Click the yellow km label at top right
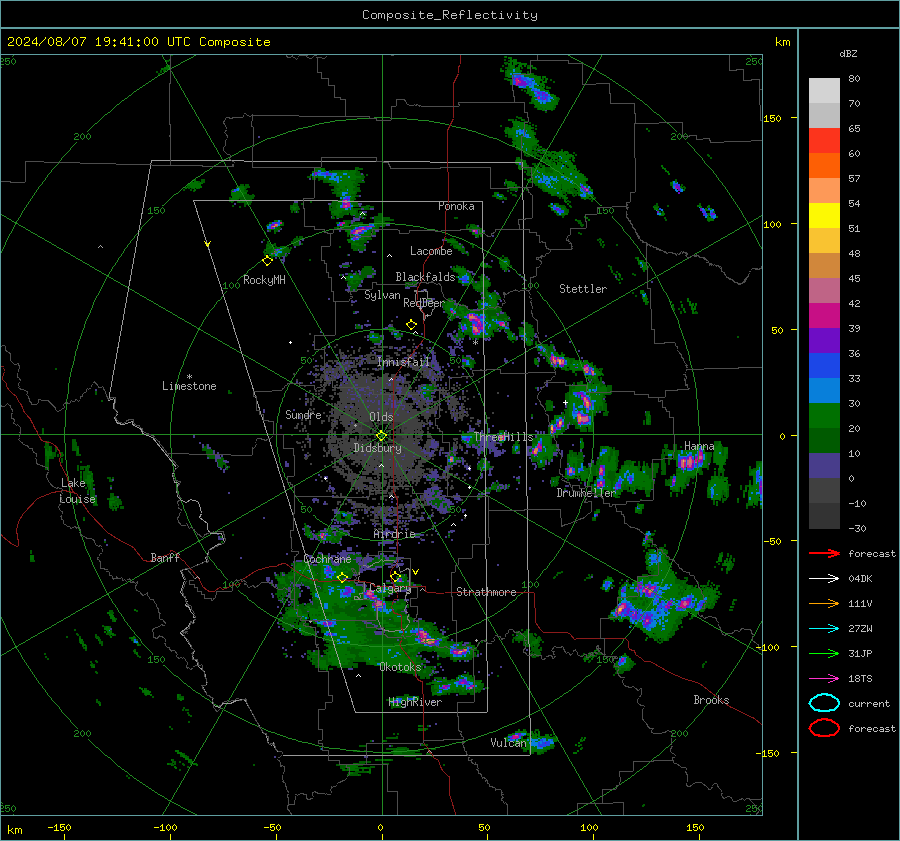This screenshot has height=841, width=900. [782, 42]
